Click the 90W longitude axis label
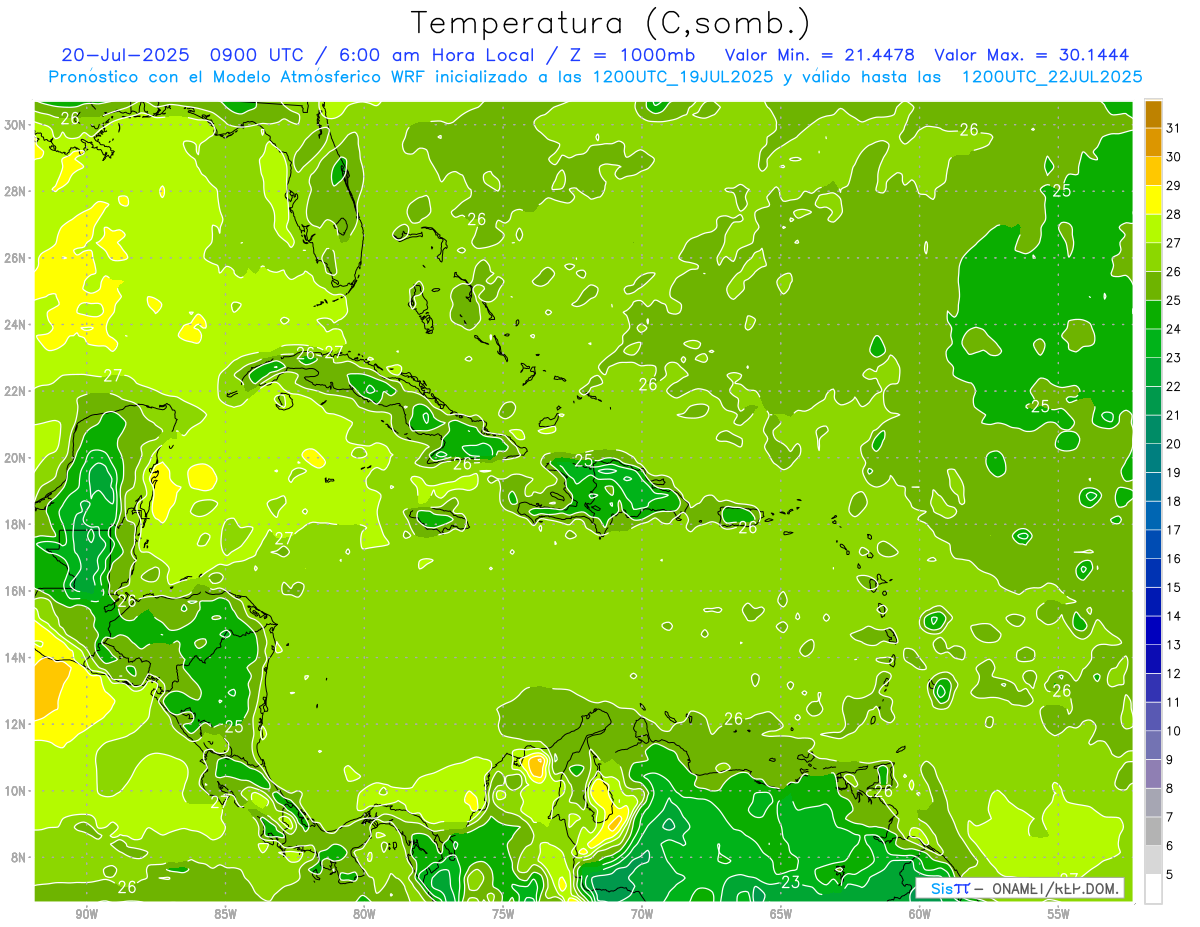The width and height of the screenshot is (1200, 927). pyautogui.click(x=86, y=914)
